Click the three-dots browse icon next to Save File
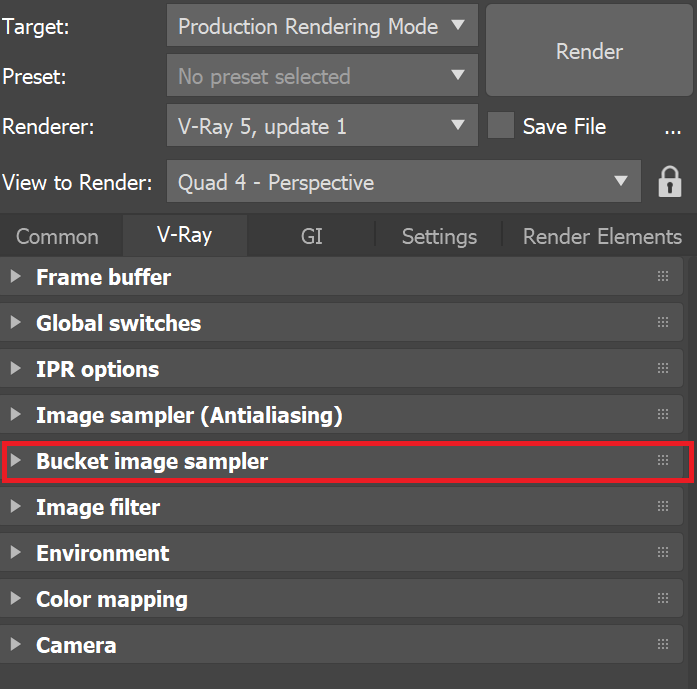The width and height of the screenshot is (697, 689). tap(672, 127)
